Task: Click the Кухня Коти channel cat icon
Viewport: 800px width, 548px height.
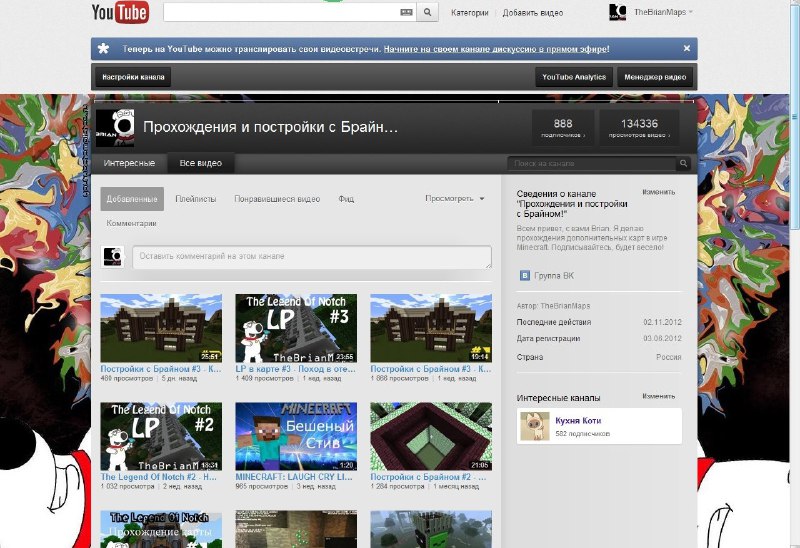Action: pos(532,427)
